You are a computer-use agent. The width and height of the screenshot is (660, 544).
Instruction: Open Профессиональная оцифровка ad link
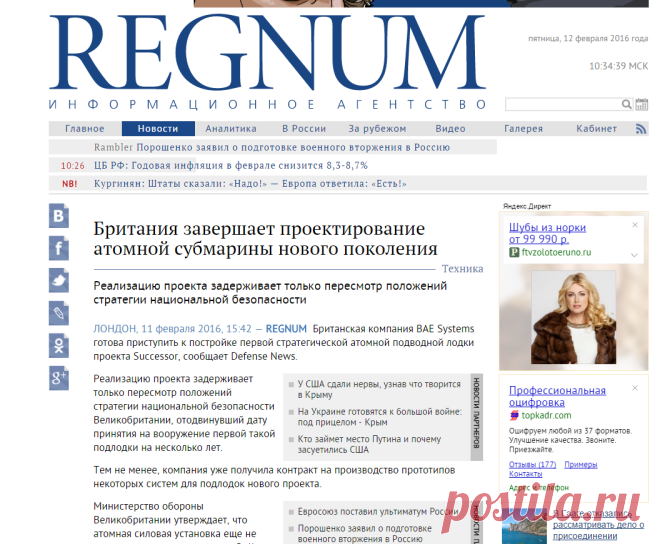557,396
